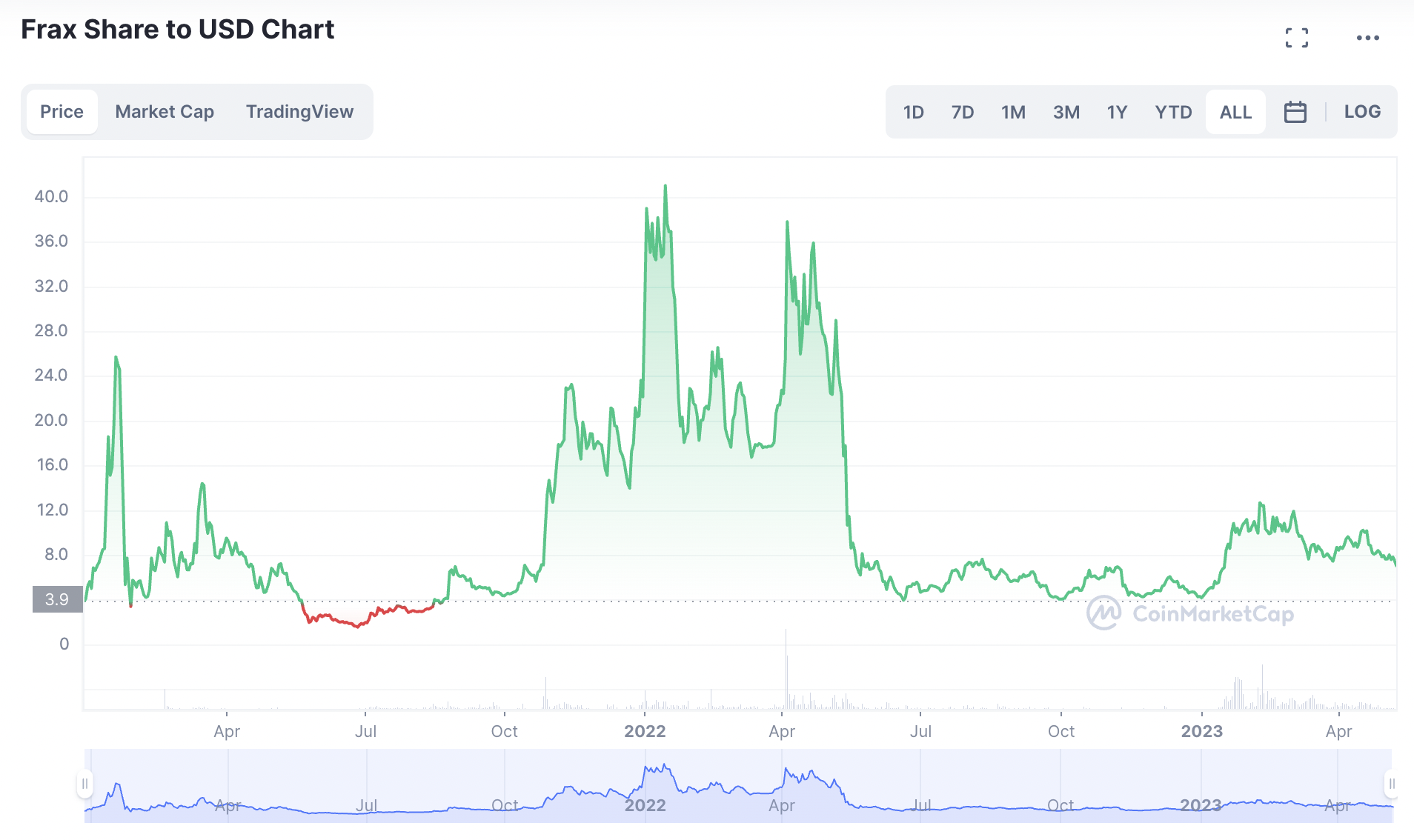
Task: Switch to the Market Cap tab
Action: tap(165, 112)
